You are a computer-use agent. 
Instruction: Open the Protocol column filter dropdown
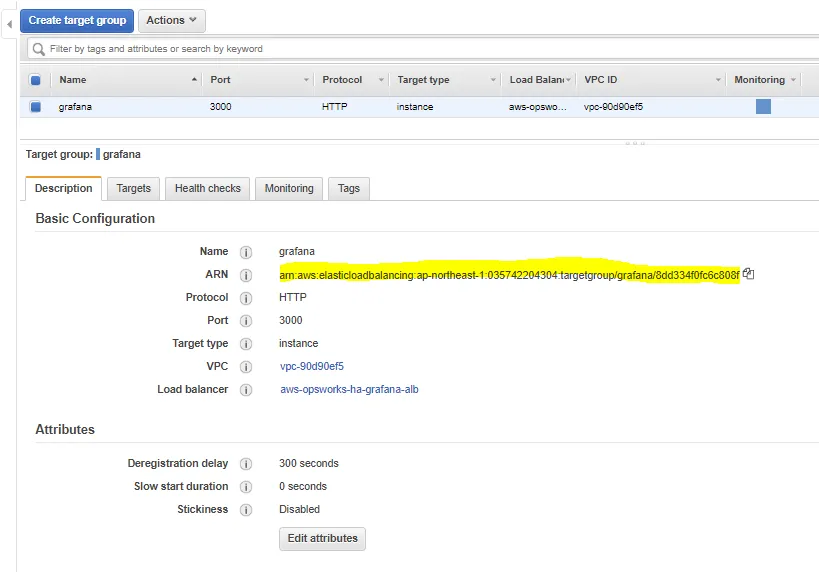click(378, 80)
